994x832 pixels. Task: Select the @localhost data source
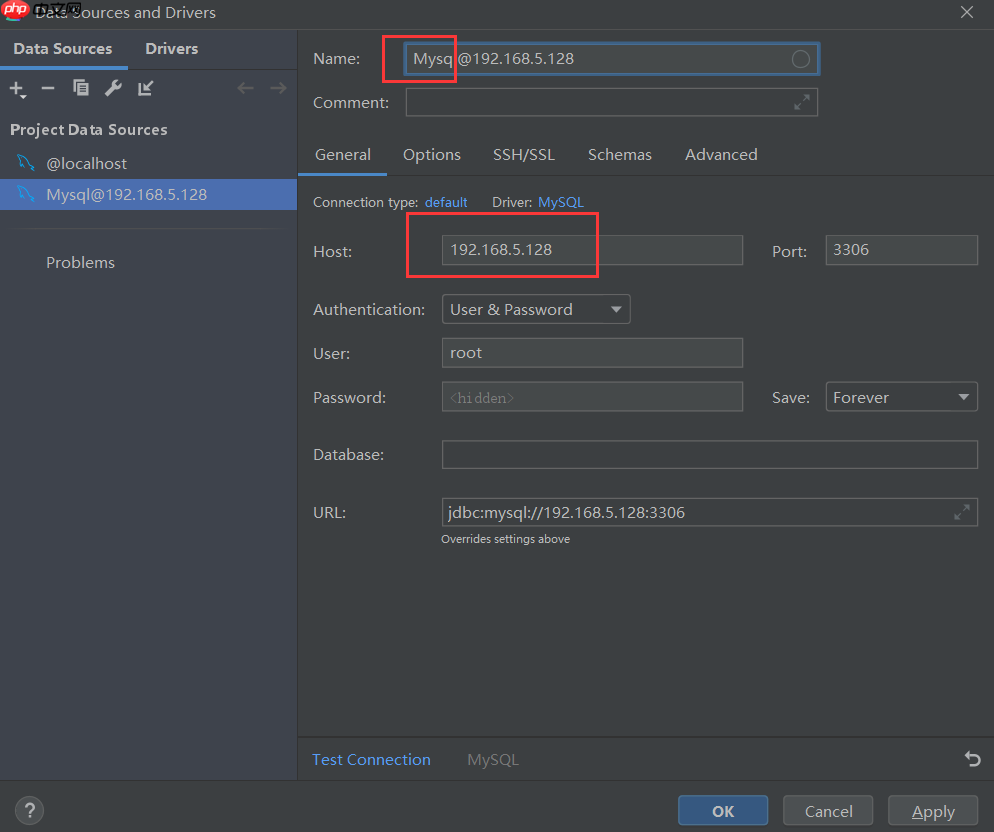pos(90,162)
